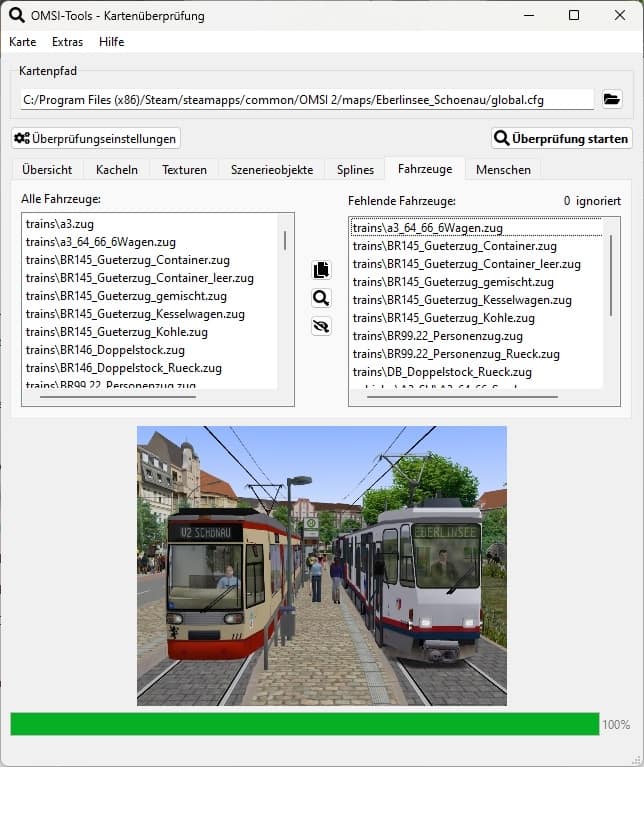Screen dimensions: 644x822
Task: Switch to the Splines tab
Action: [x=355, y=169]
